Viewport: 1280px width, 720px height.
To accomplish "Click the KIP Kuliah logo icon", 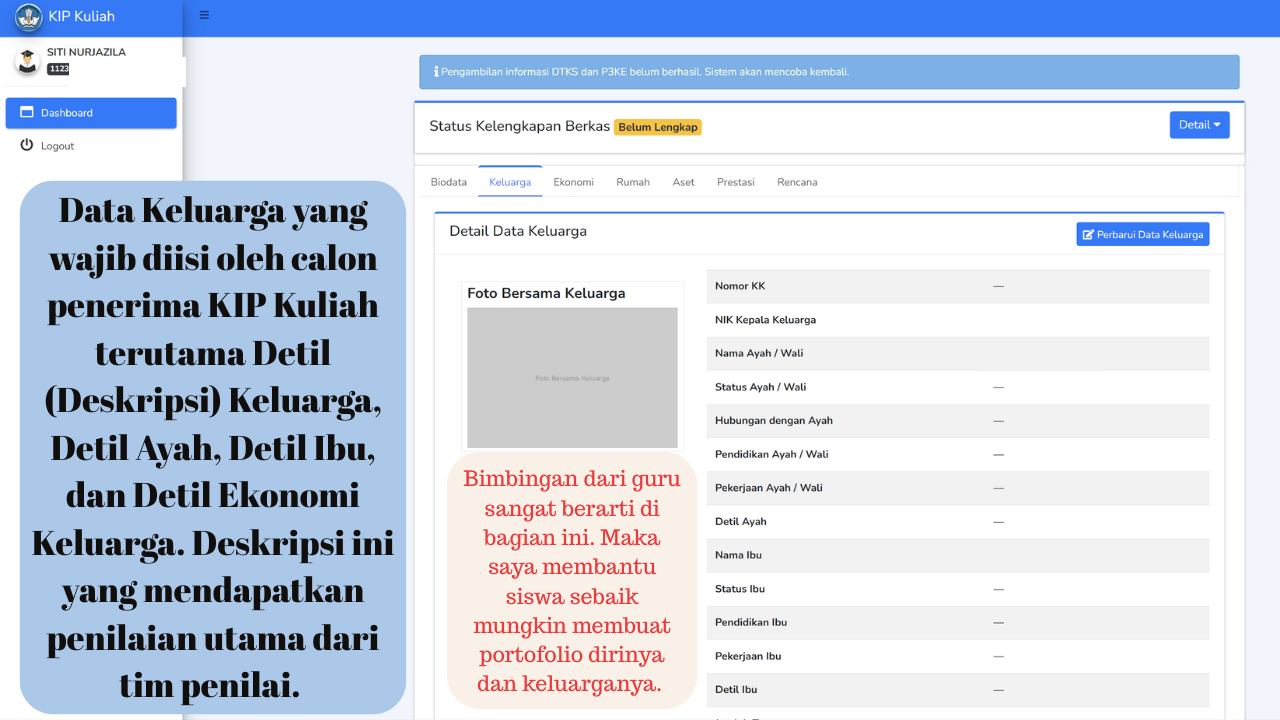I will click(28, 17).
